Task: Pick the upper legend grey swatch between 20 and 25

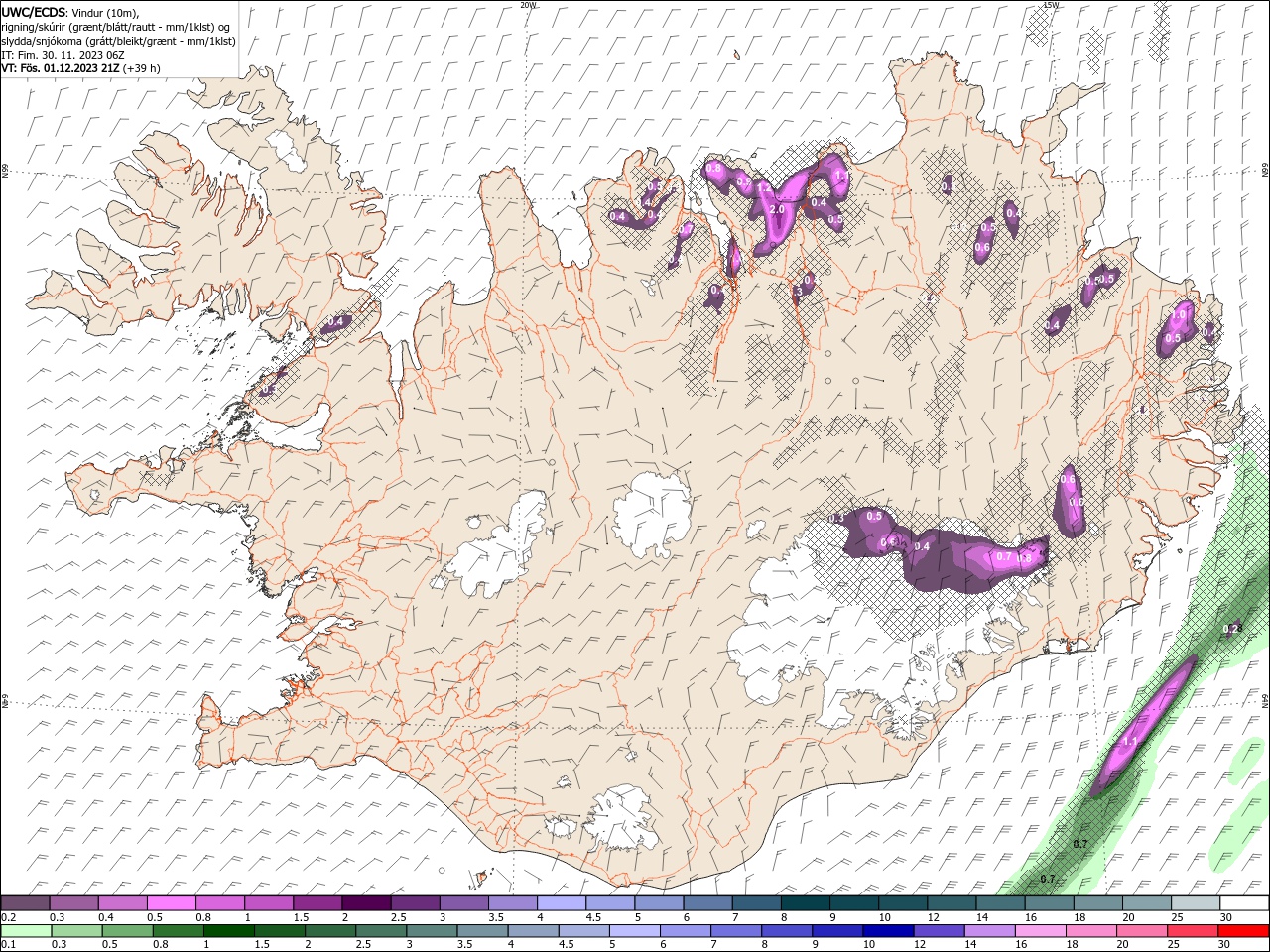Action: click(x=1148, y=903)
